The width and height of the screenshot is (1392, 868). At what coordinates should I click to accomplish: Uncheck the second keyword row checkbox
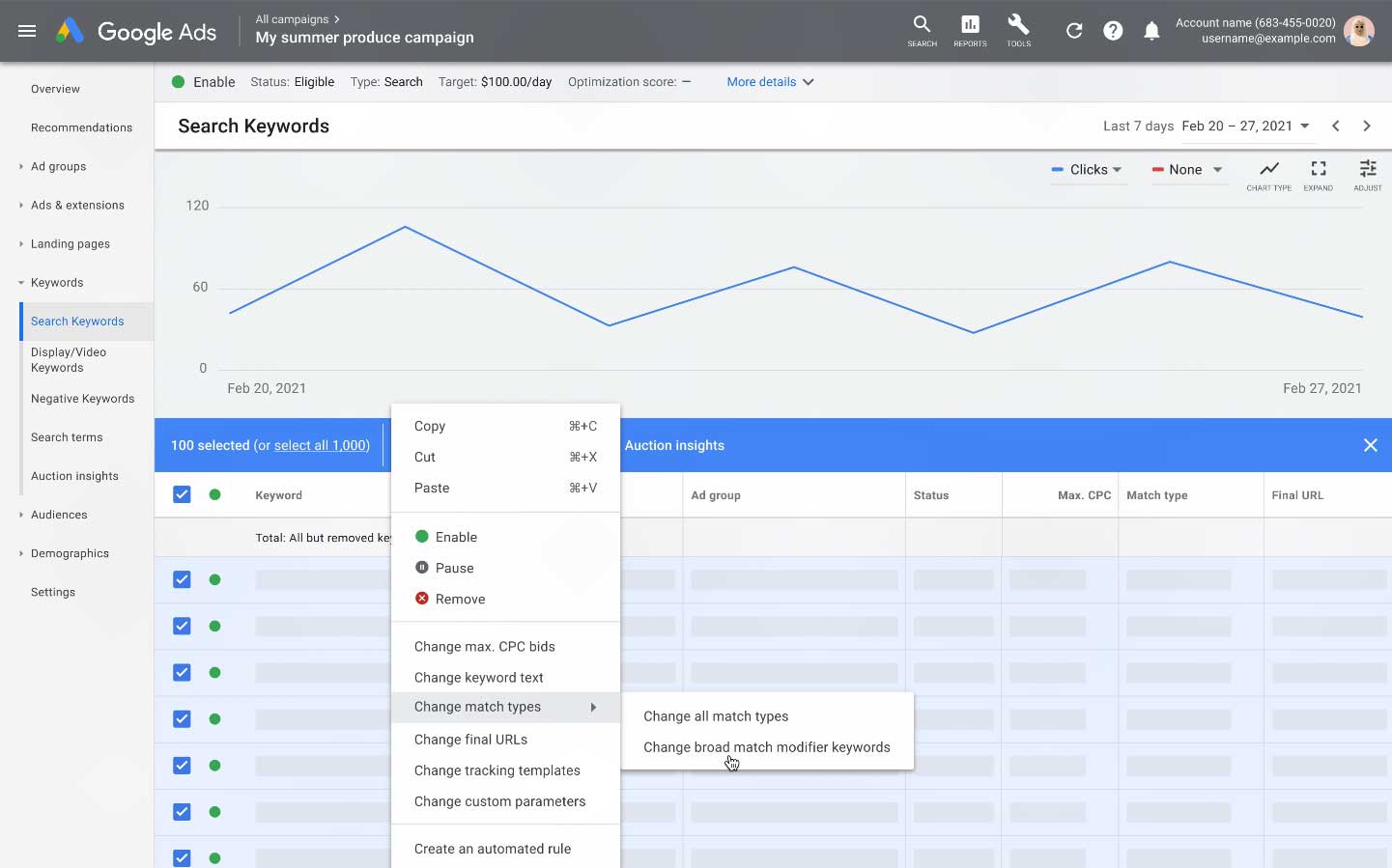point(182,626)
